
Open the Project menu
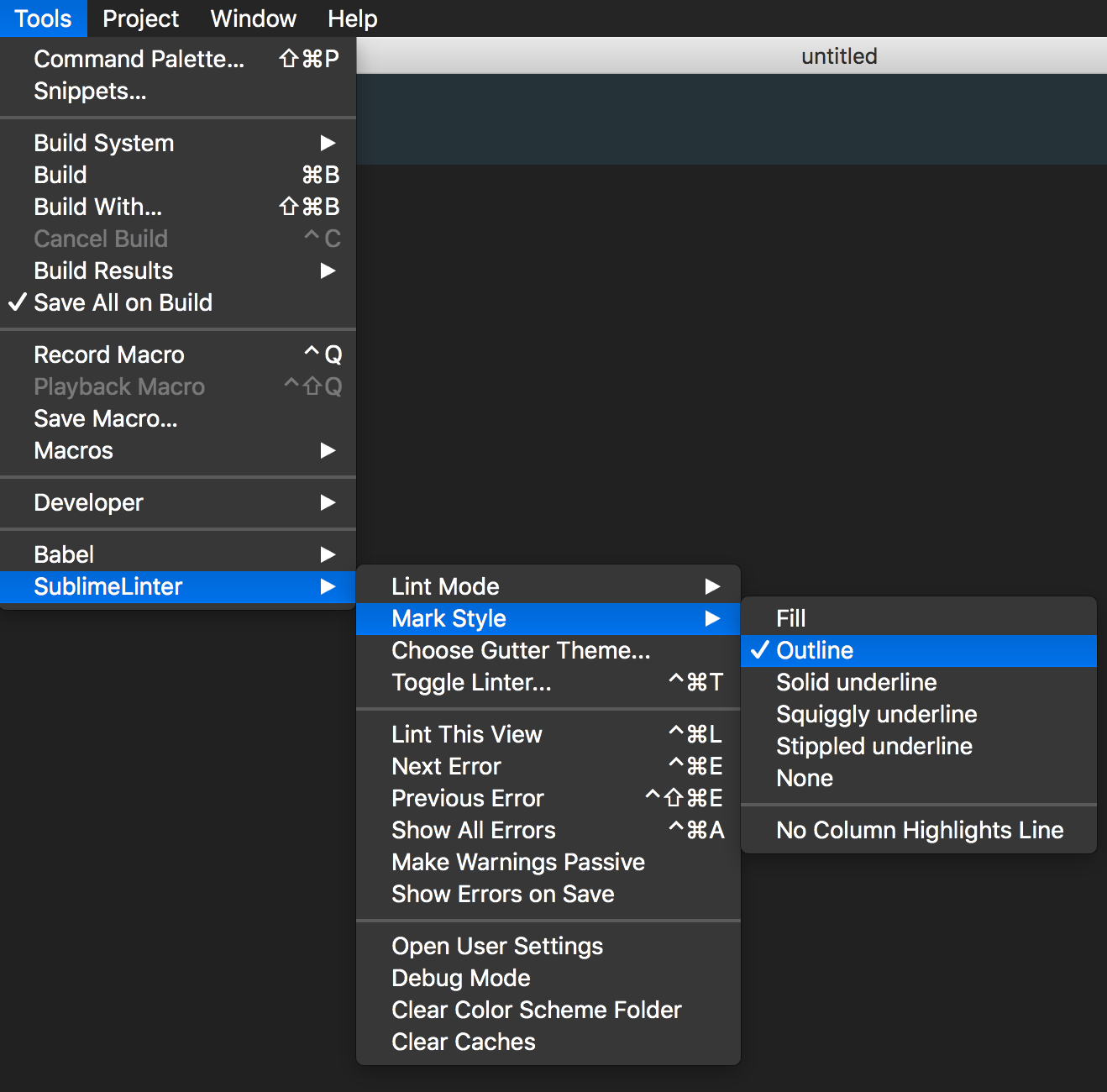[140, 18]
